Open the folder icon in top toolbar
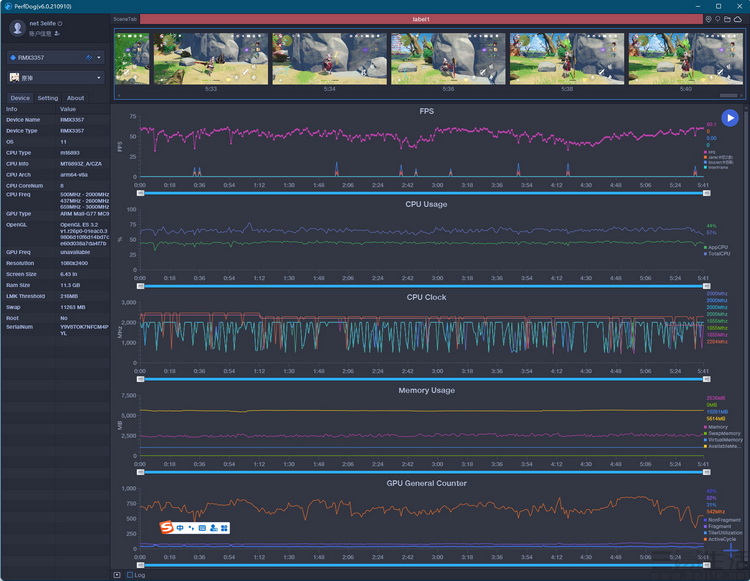The height and width of the screenshot is (581, 750). [727, 19]
